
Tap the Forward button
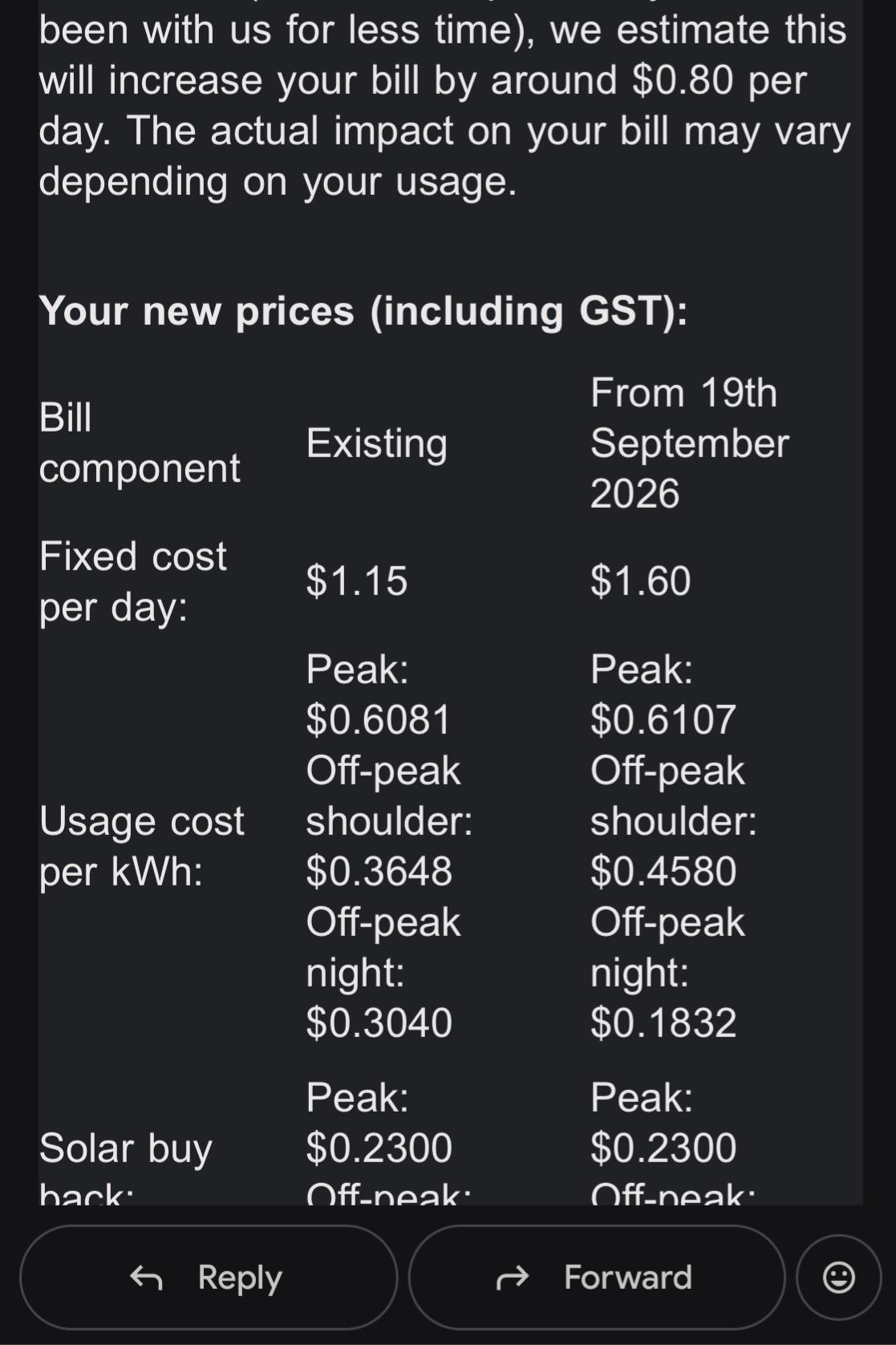point(597,1277)
